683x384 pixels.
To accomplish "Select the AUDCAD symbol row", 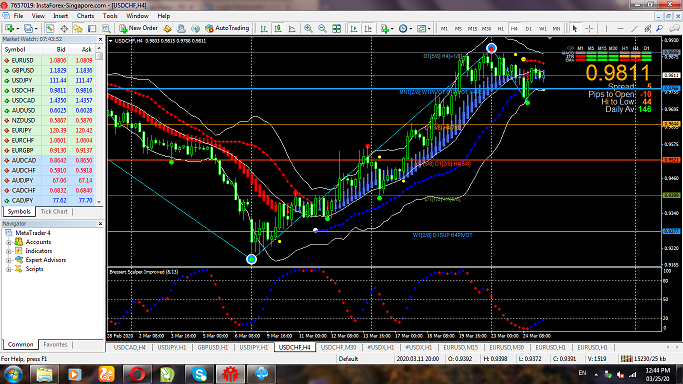I will click(x=48, y=161).
